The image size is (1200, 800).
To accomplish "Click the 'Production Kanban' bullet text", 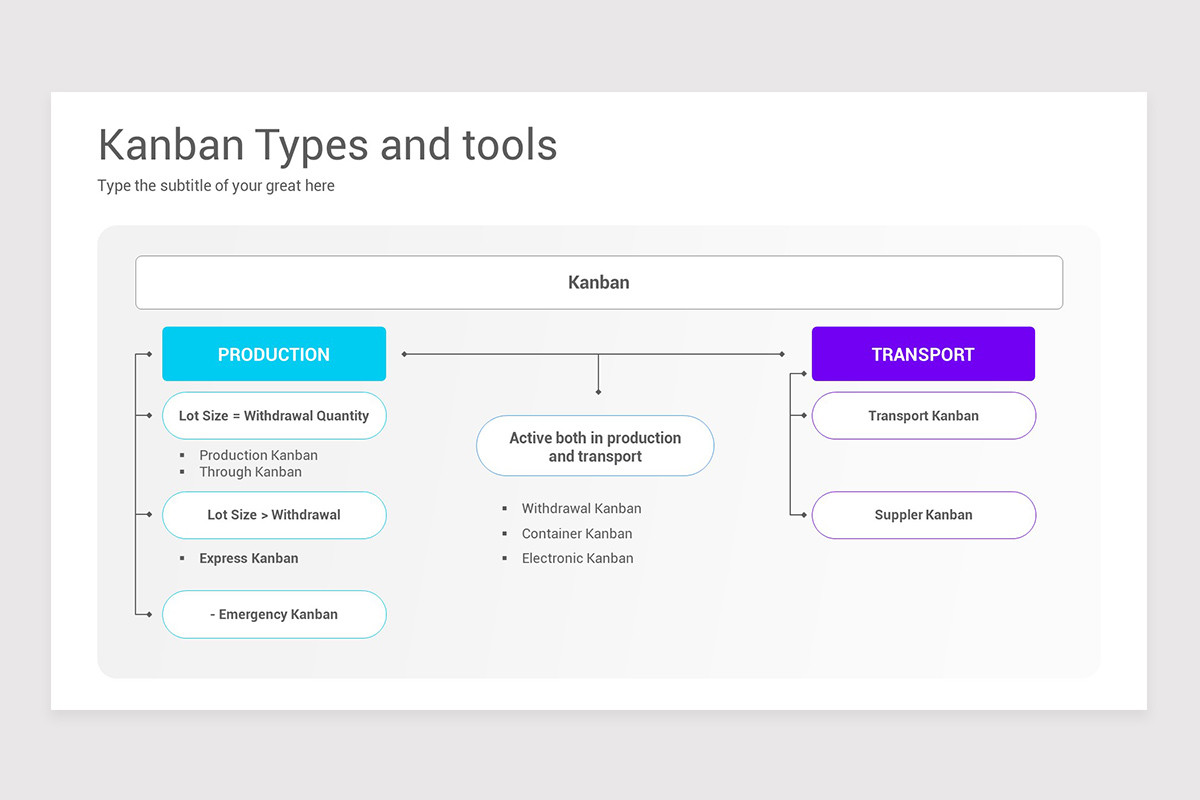I will 258,455.
